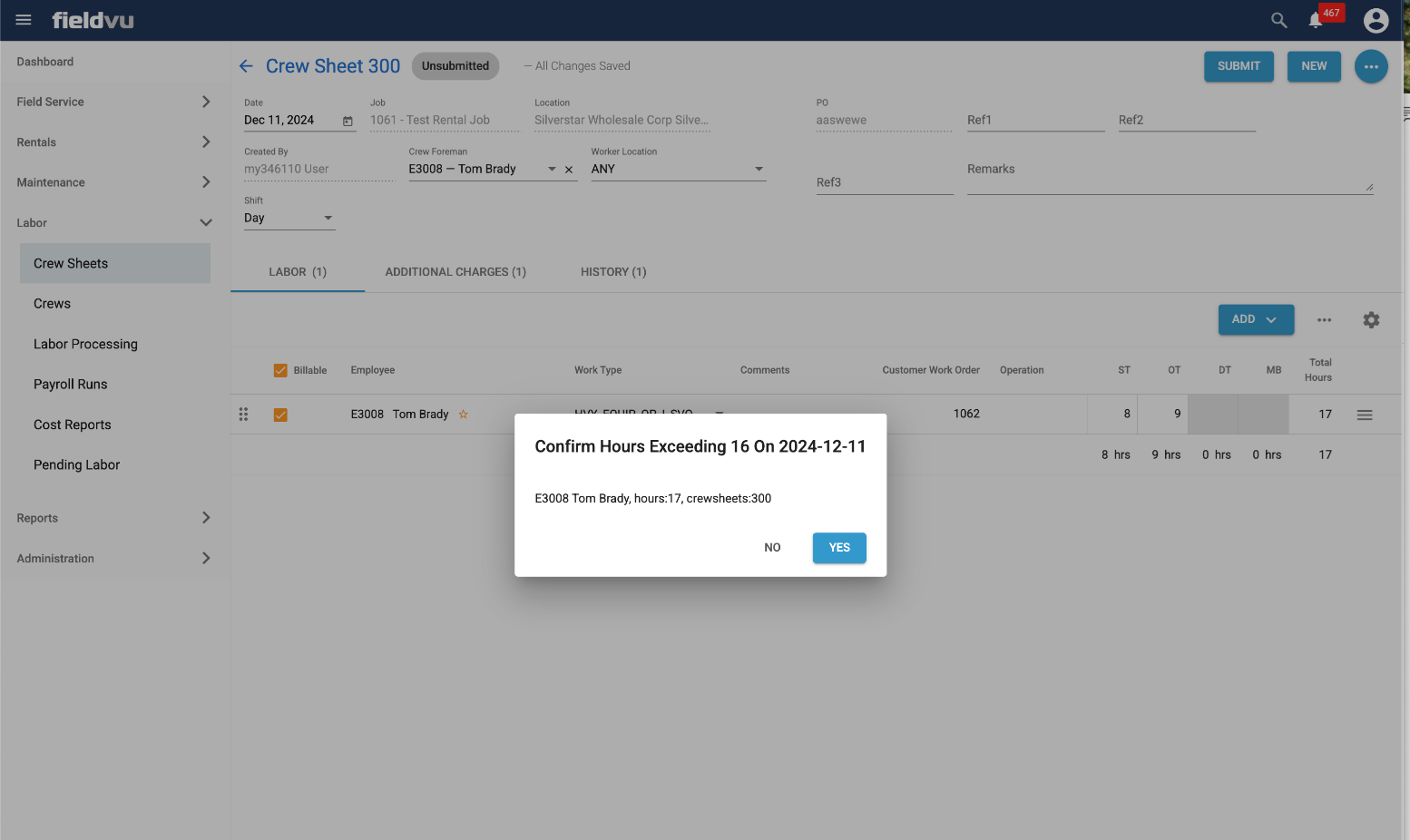
Task: Open Crew Sheets in the sidebar
Action: (115, 263)
